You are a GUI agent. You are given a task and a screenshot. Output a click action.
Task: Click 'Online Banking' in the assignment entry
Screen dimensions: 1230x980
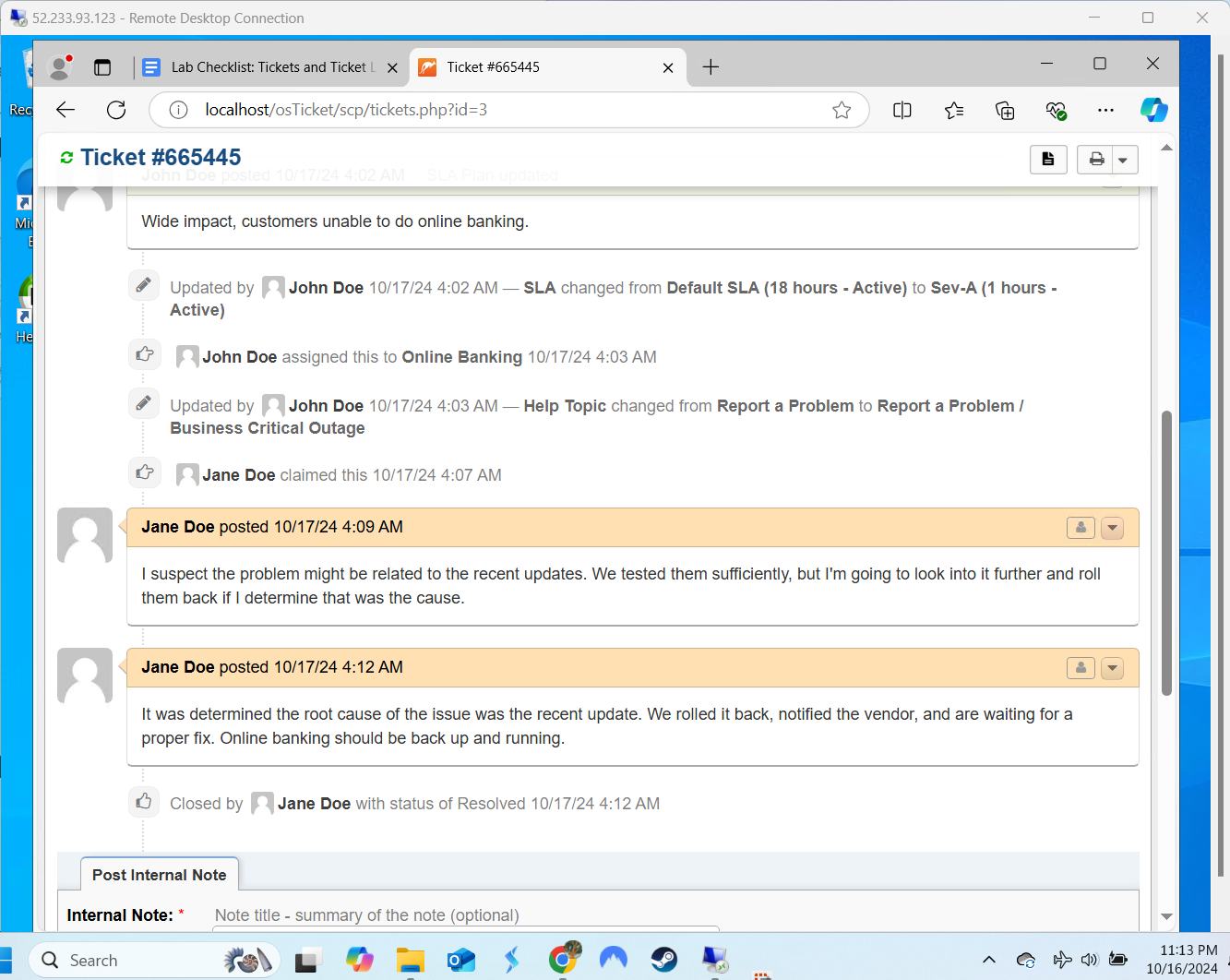[x=462, y=357]
